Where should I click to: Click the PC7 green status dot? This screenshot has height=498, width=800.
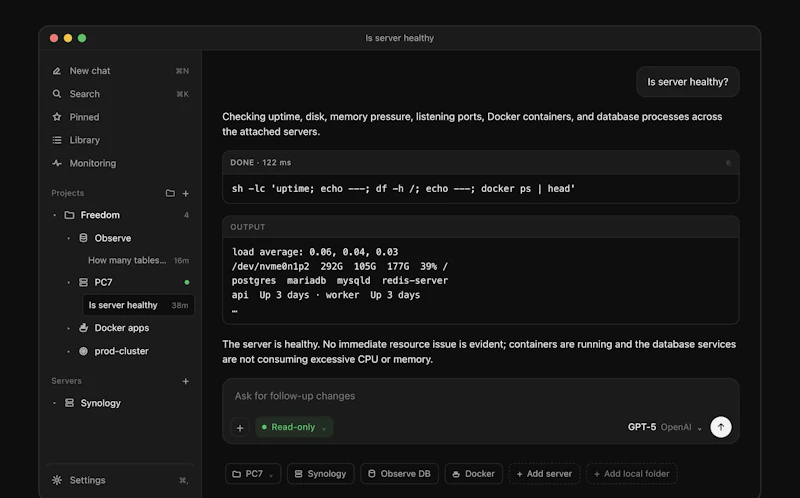click(x=187, y=282)
